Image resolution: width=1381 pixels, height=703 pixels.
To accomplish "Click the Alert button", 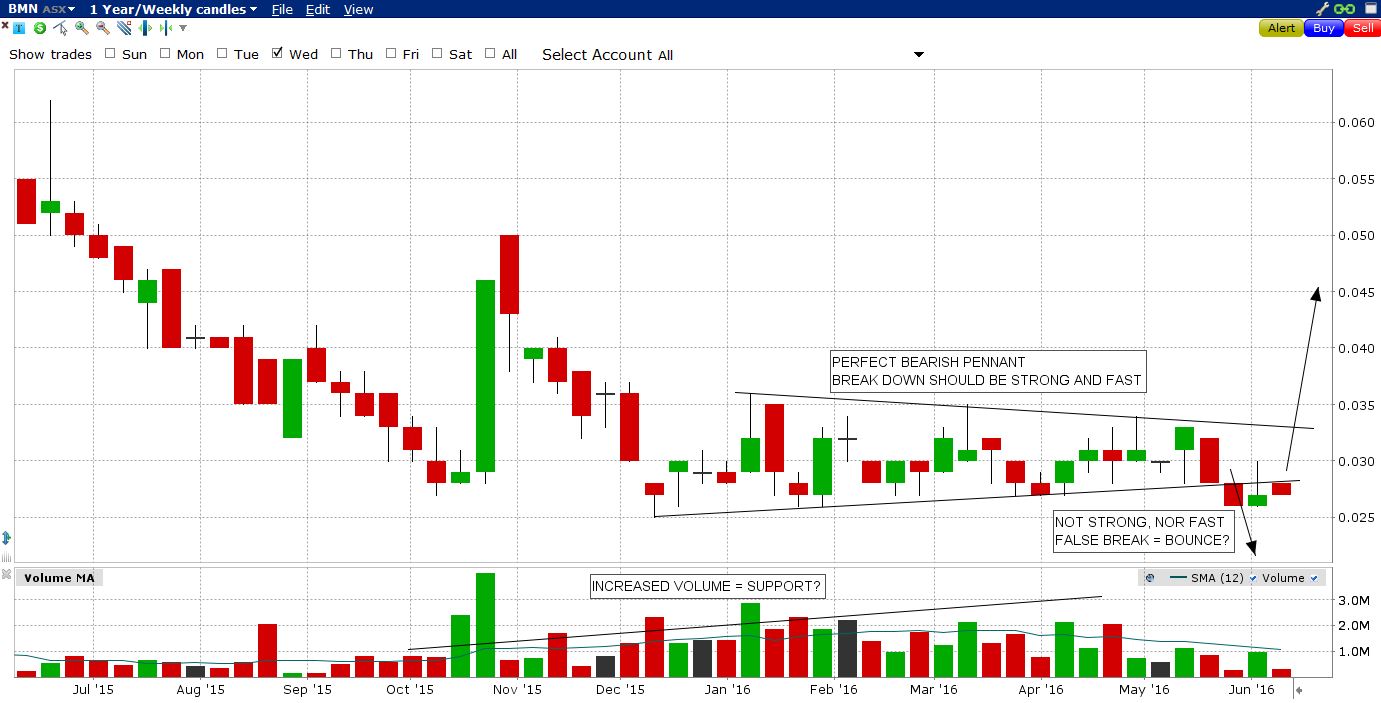I will (x=1282, y=28).
